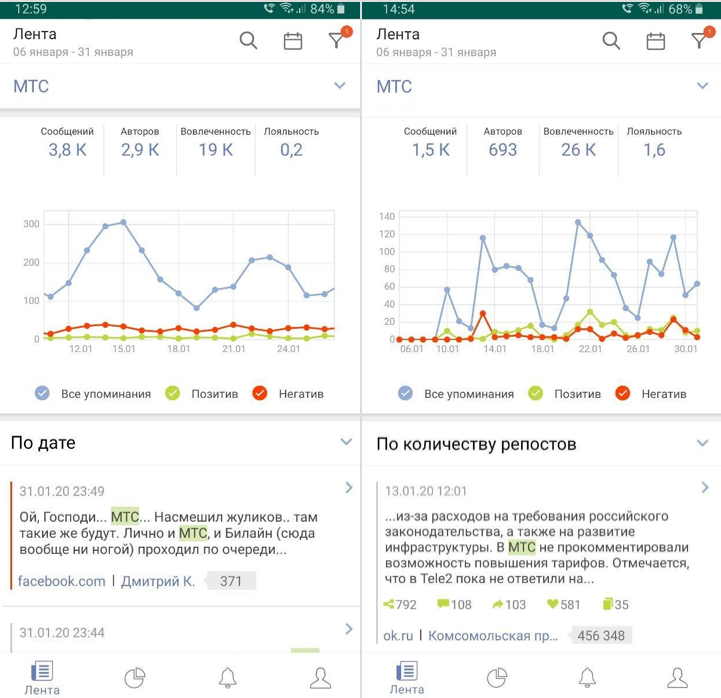
Task: Expand the МТС topic dropdown, left screen
Action: pos(339,86)
